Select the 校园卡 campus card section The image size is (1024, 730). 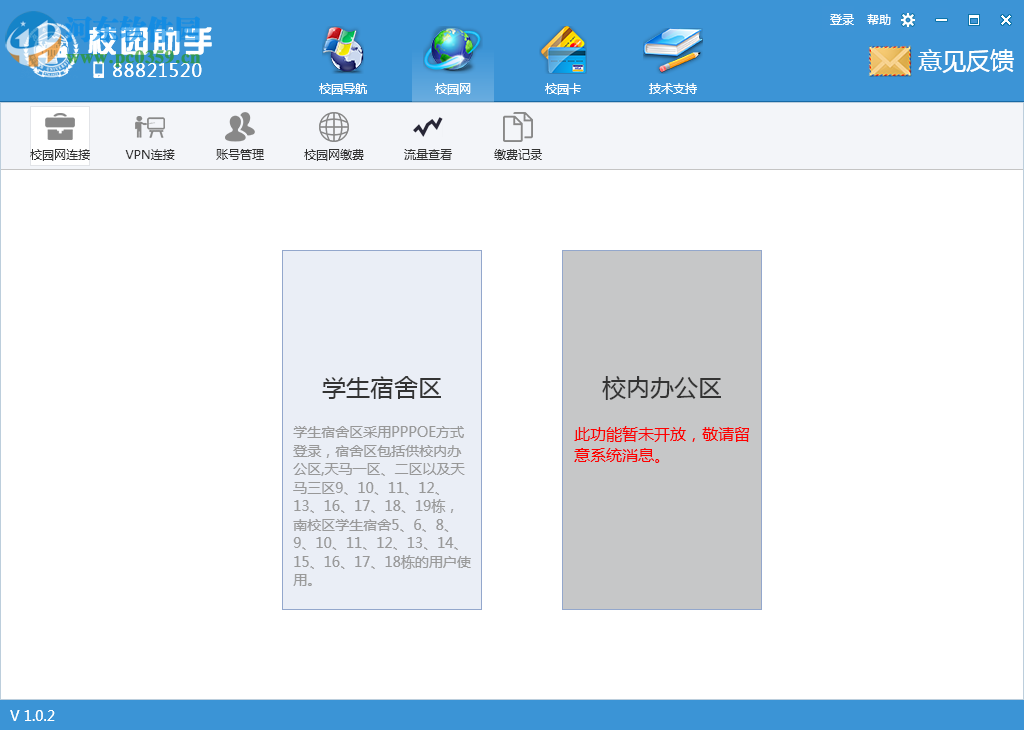(563, 57)
